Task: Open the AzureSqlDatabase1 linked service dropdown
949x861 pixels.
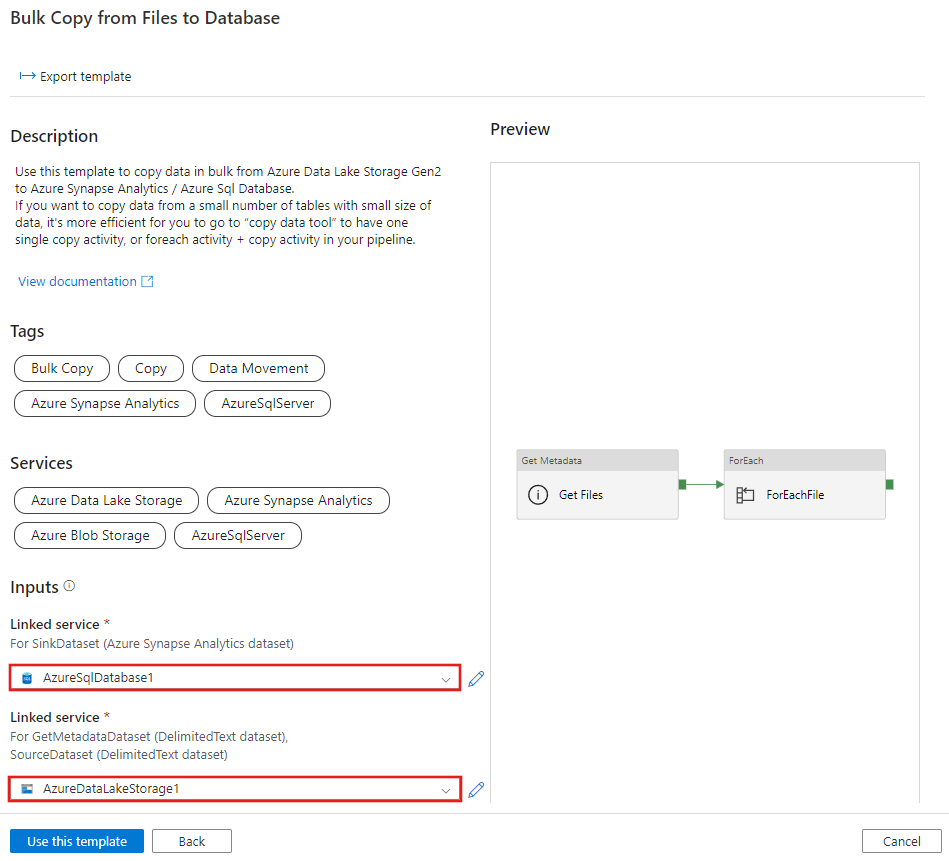Action: point(235,678)
